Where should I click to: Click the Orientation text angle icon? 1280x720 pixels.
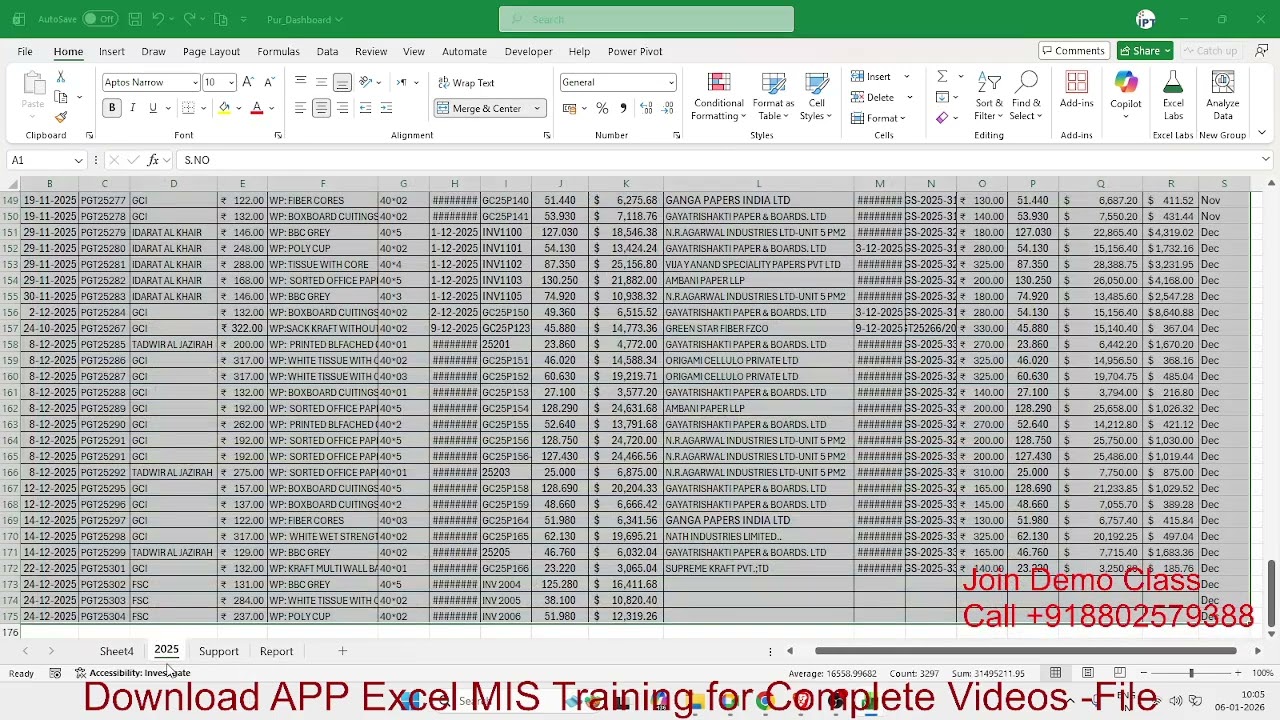coord(366,82)
